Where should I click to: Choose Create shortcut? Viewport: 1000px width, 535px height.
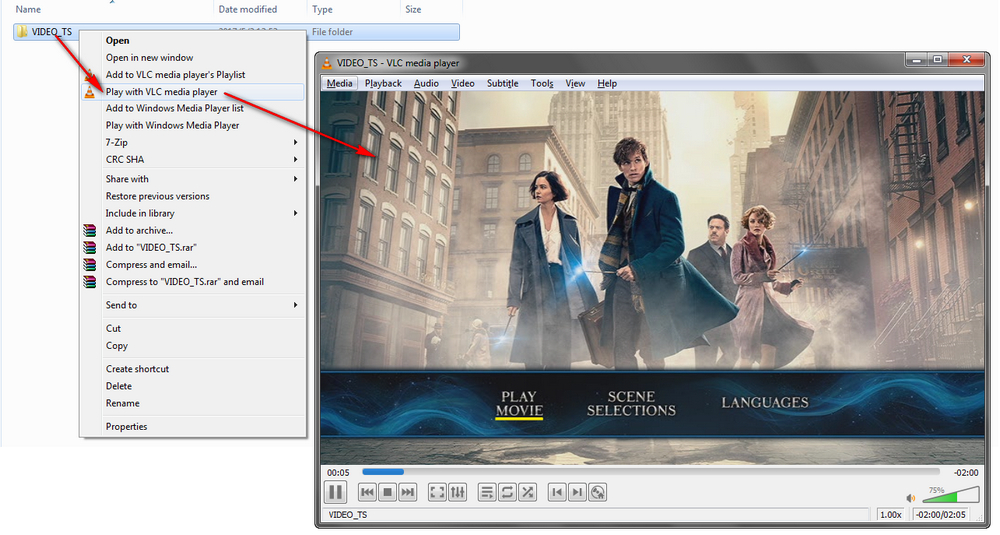193,369
